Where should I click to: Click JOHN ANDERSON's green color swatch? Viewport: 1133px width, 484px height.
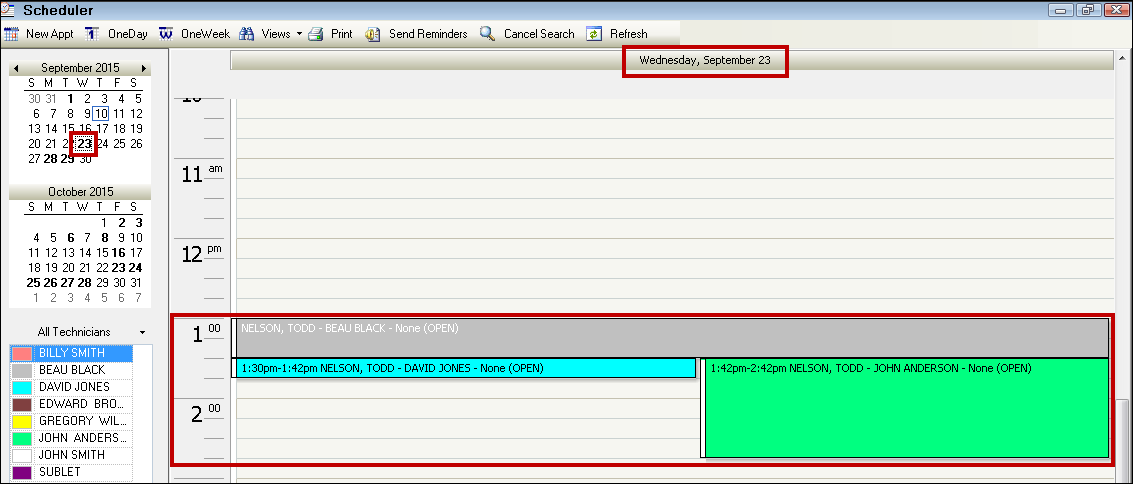click(22, 438)
